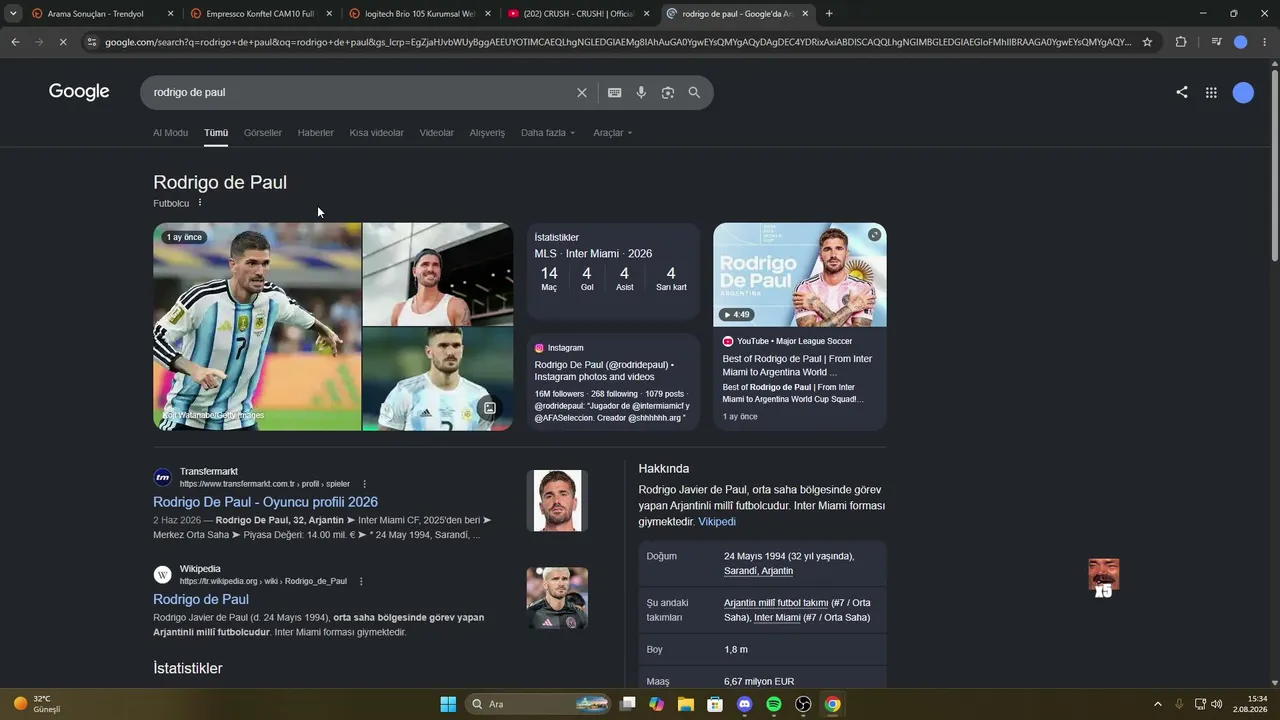Image resolution: width=1280 pixels, height=720 pixels.
Task: Open the Chrome extensions menu
Action: click(1181, 42)
